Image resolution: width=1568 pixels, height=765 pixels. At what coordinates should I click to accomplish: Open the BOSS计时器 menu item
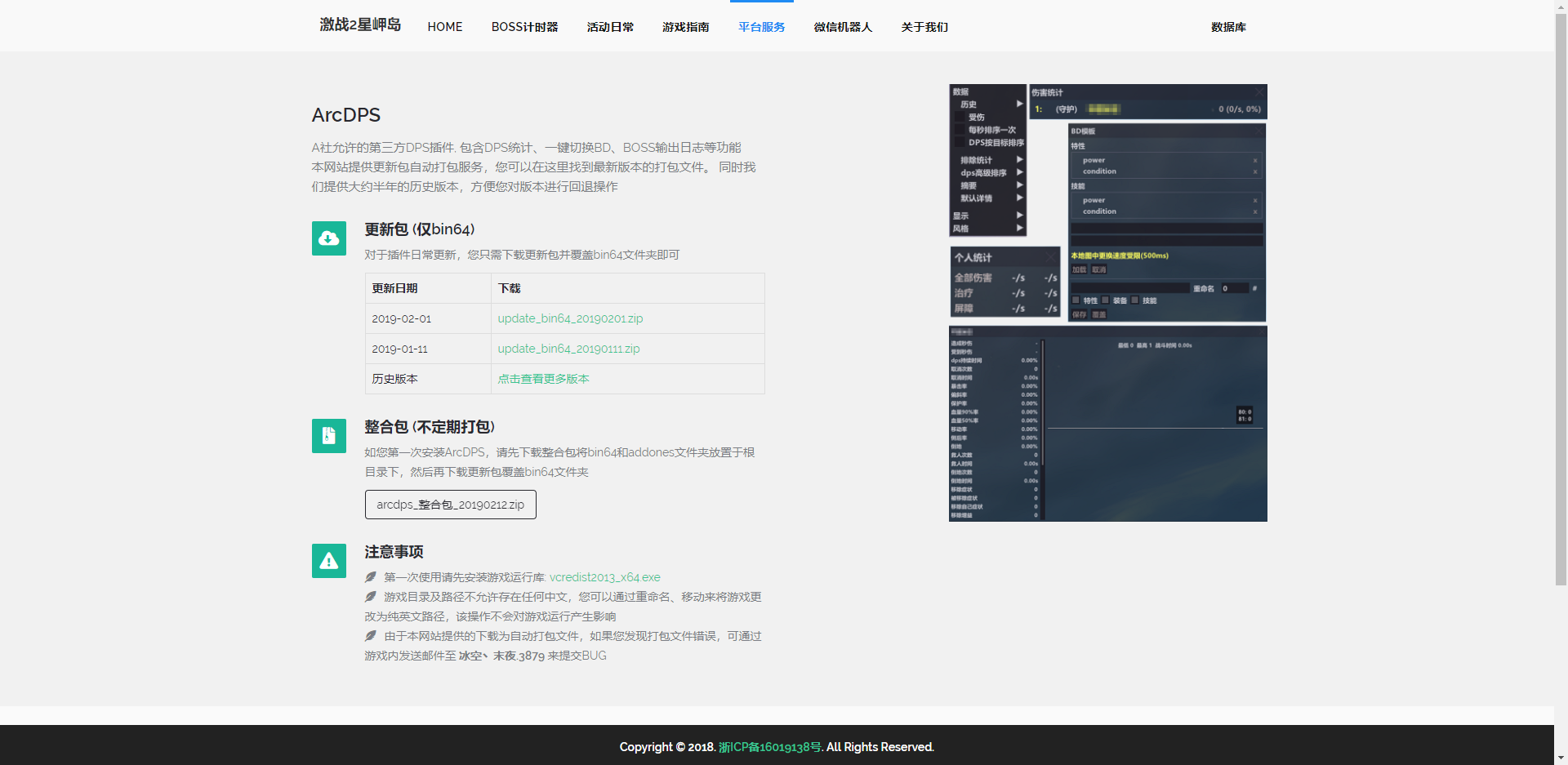[x=524, y=27]
